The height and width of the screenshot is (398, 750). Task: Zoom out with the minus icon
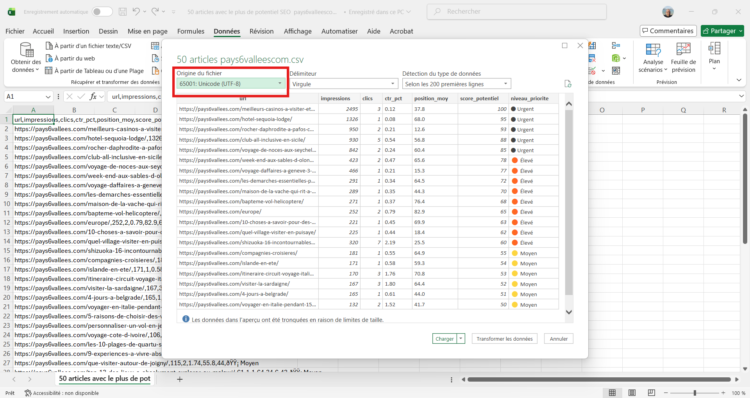666,393
